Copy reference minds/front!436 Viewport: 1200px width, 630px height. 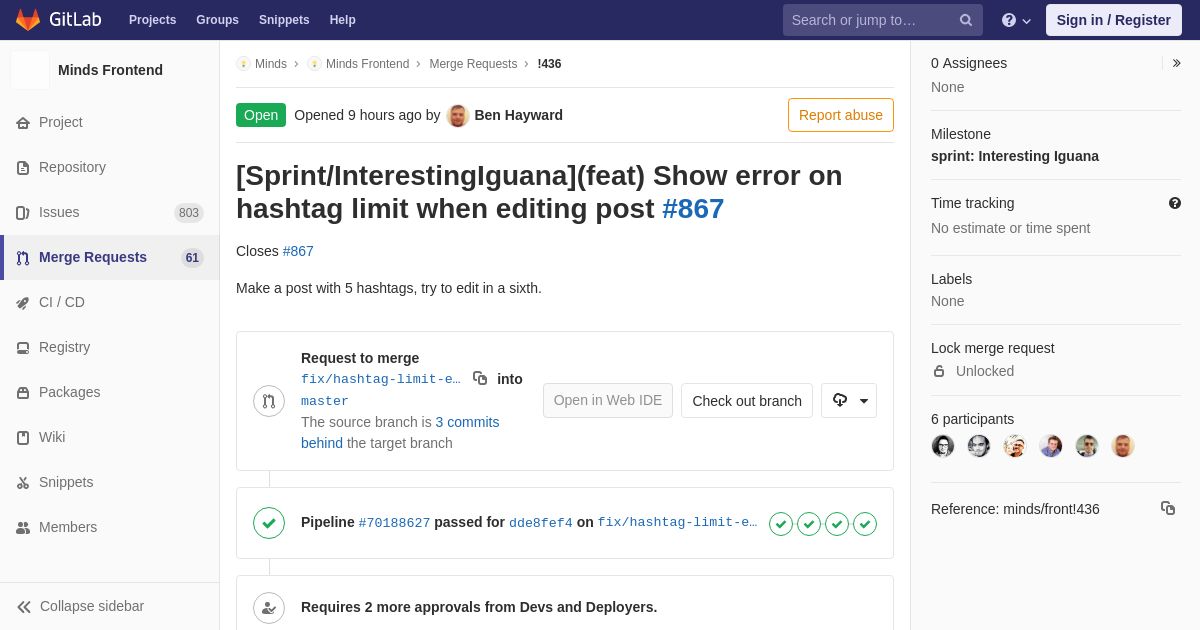pyautogui.click(x=1168, y=508)
